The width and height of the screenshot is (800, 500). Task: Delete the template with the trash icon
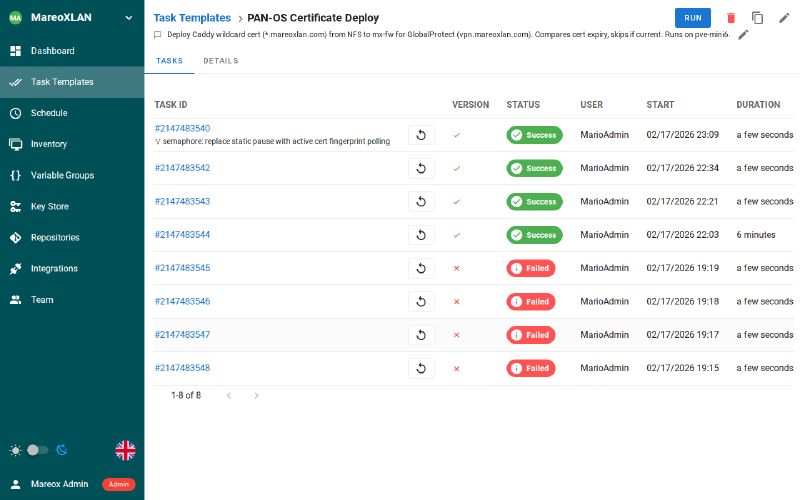click(731, 18)
